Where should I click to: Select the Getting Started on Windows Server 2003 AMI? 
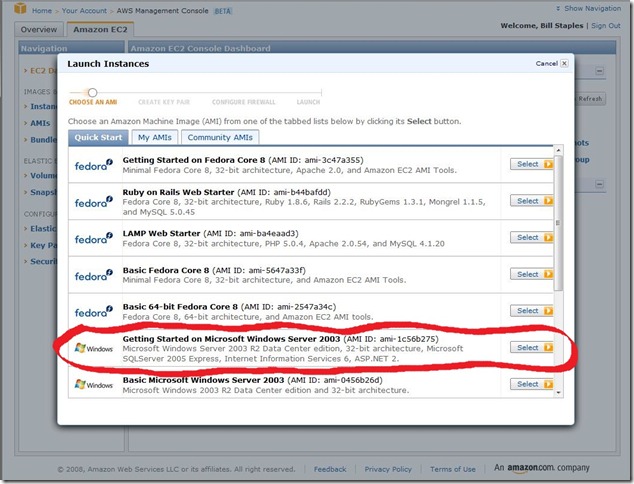pos(532,347)
